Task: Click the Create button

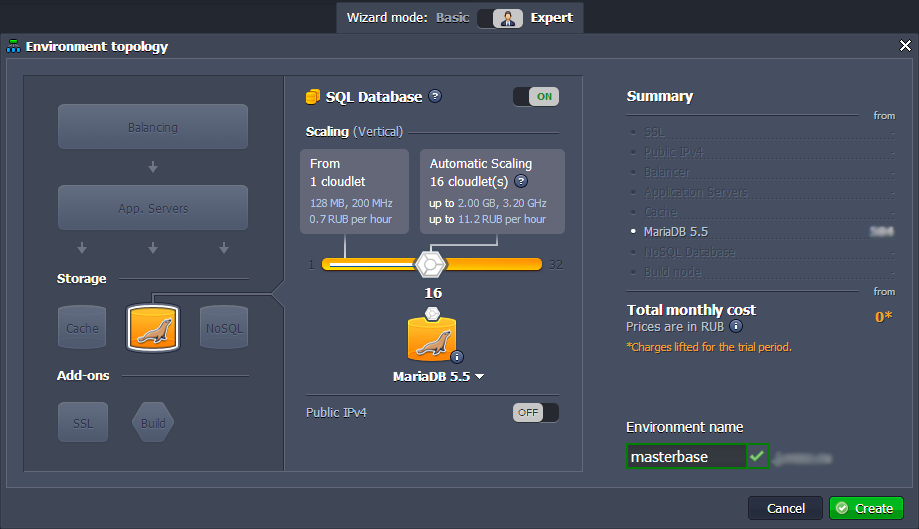Action: (x=866, y=508)
